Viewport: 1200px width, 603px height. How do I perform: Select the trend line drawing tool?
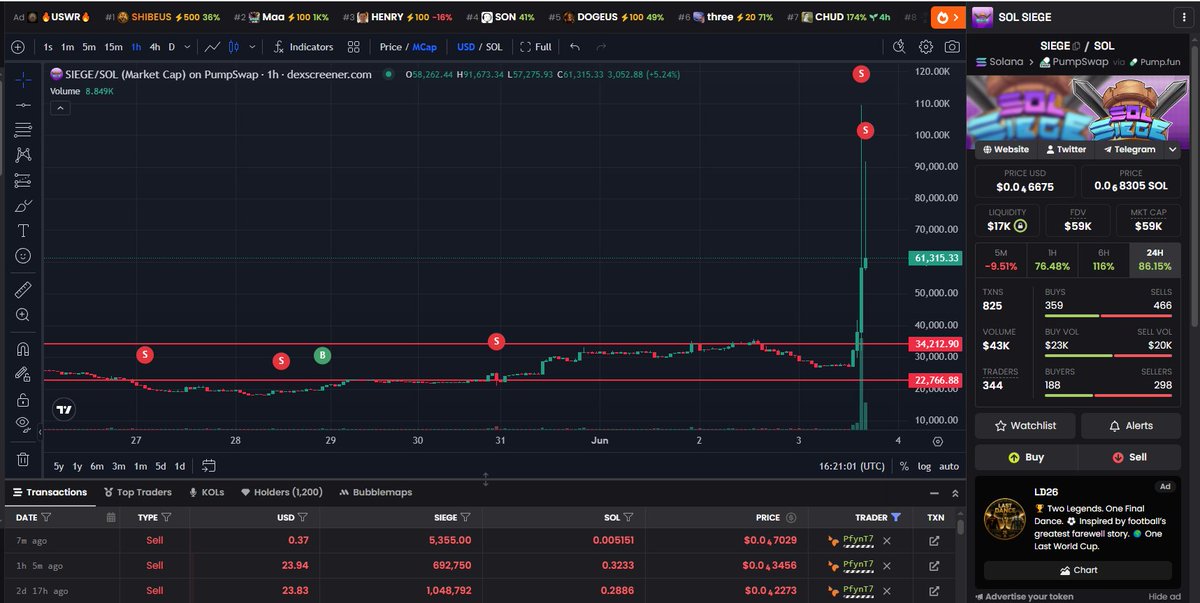pyautogui.click(x=22, y=104)
